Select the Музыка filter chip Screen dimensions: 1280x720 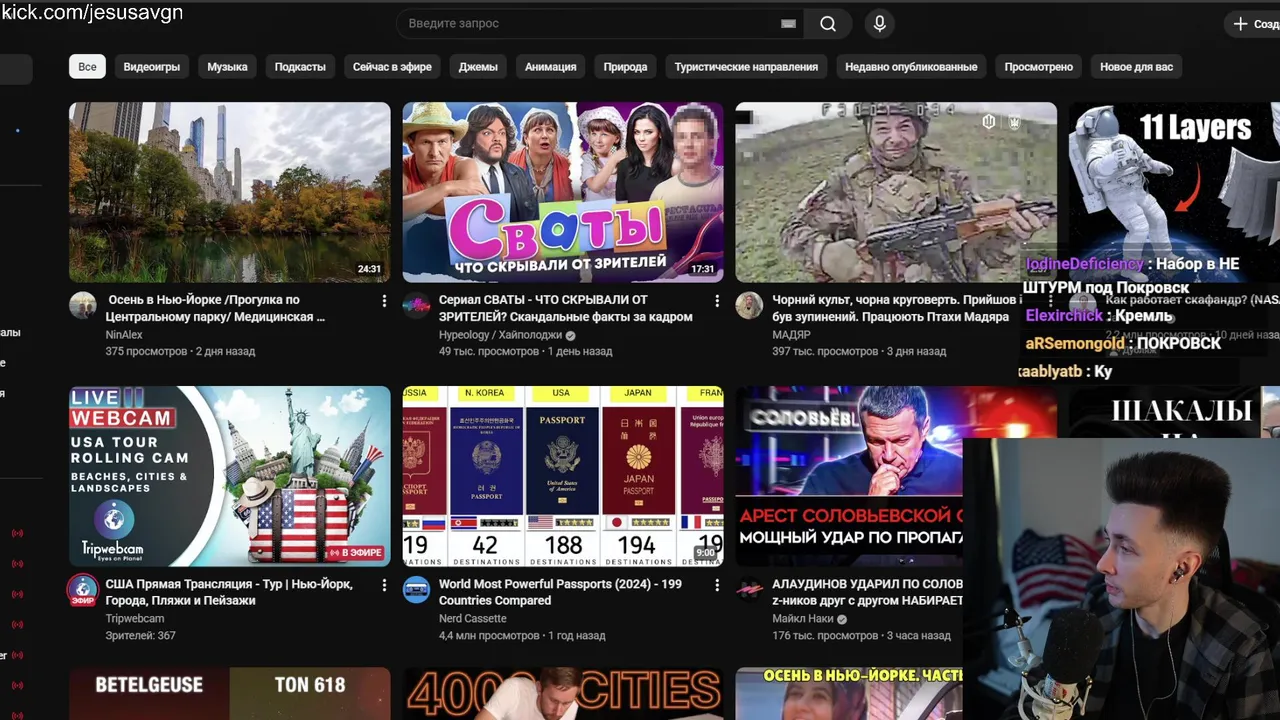[227, 67]
